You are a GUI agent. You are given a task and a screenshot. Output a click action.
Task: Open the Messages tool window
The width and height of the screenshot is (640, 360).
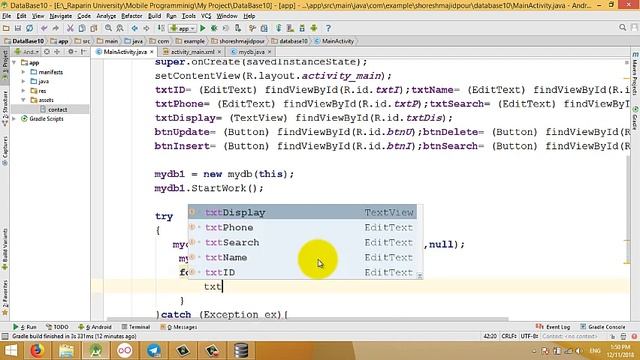point(179,327)
